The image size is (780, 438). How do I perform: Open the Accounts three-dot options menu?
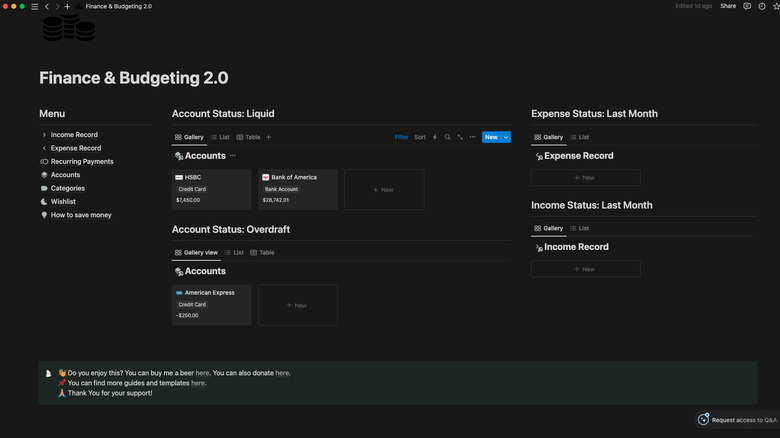[233, 156]
